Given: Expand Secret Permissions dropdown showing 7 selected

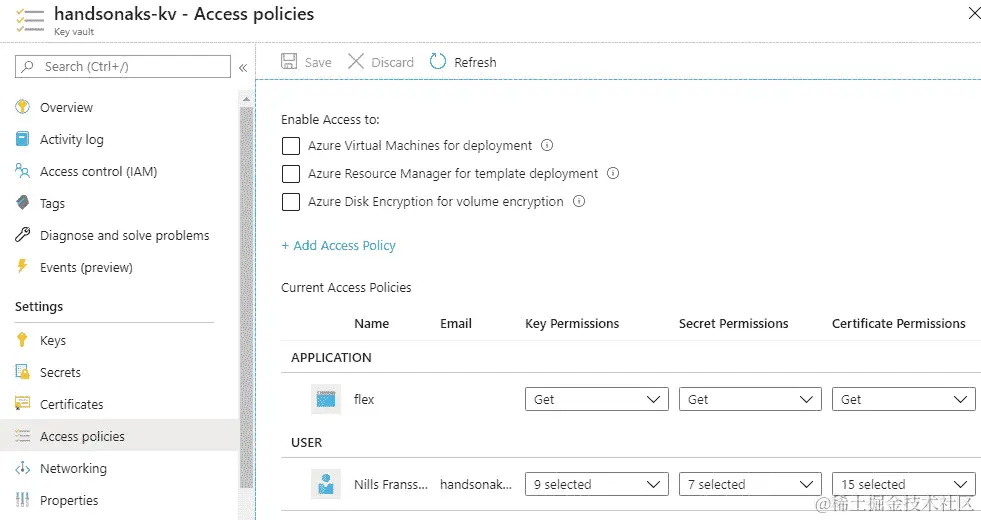Looking at the screenshot, I should (x=750, y=484).
